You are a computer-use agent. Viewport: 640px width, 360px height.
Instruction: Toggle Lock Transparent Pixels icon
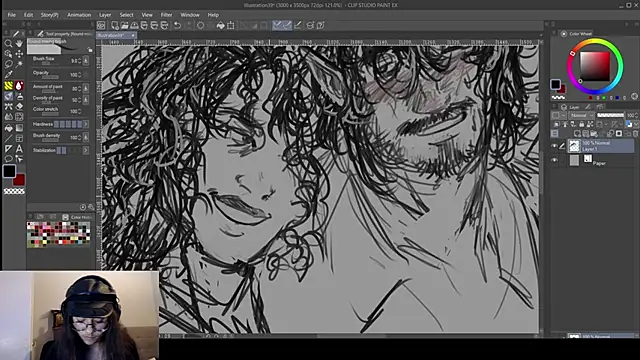pyautogui.click(x=590, y=124)
